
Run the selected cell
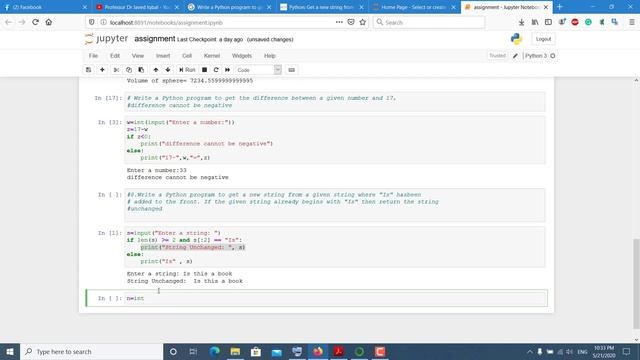click(x=187, y=70)
